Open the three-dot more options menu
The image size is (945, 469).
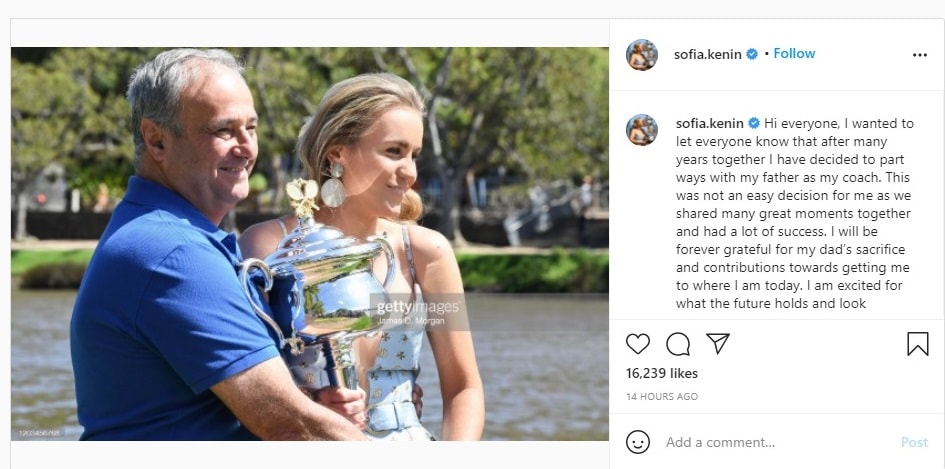pyautogui.click(x=920, y=55)
